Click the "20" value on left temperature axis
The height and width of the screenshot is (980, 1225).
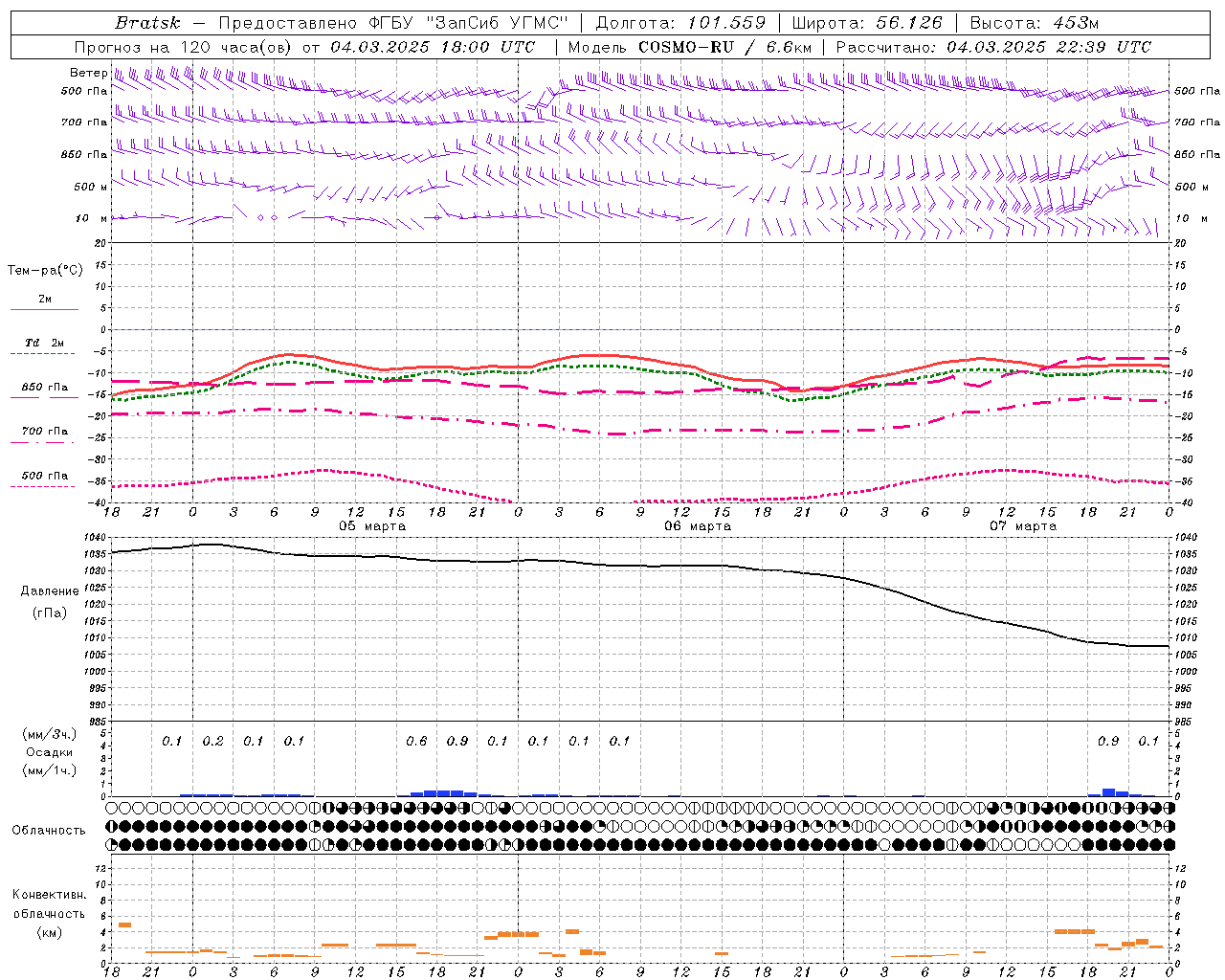tap(101, 243)
